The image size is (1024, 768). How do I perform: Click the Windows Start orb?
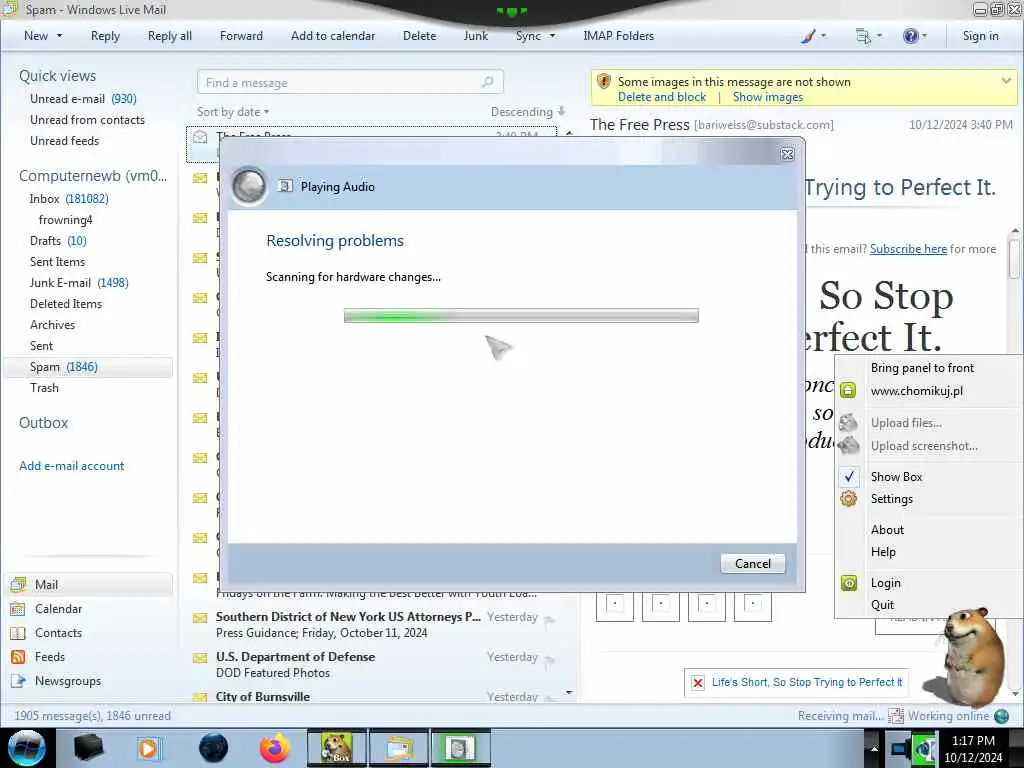pyautogui.click(x=27, y=748)
